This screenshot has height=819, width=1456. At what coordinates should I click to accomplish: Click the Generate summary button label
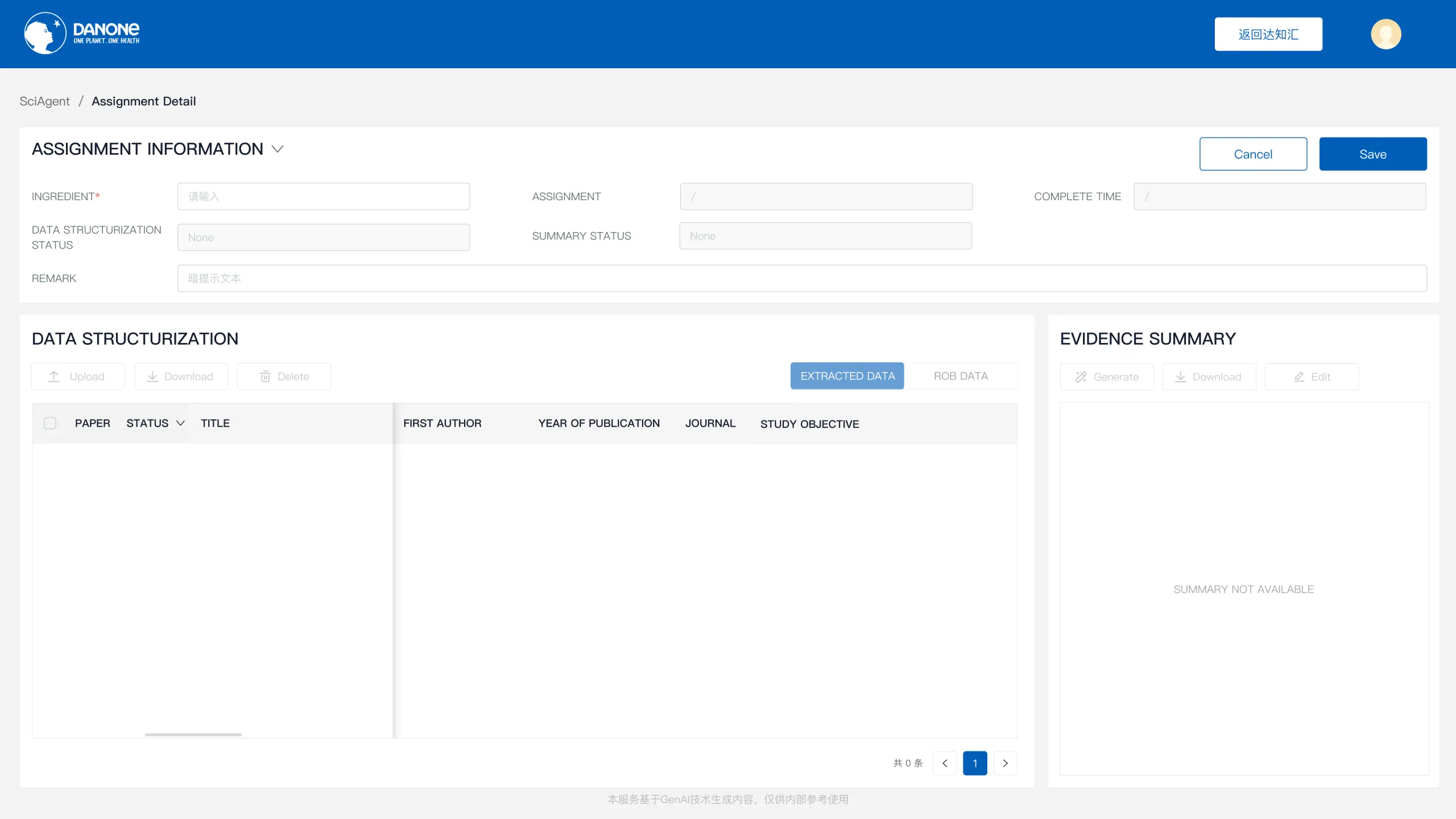pyautogui.click(x=1116, y=377)
